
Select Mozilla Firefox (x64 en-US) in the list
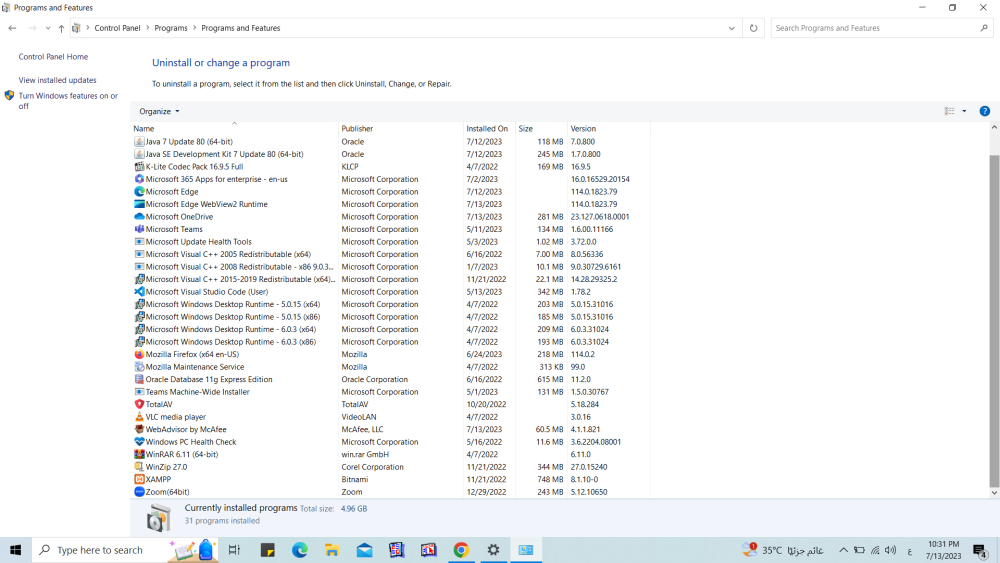[192, 354]
